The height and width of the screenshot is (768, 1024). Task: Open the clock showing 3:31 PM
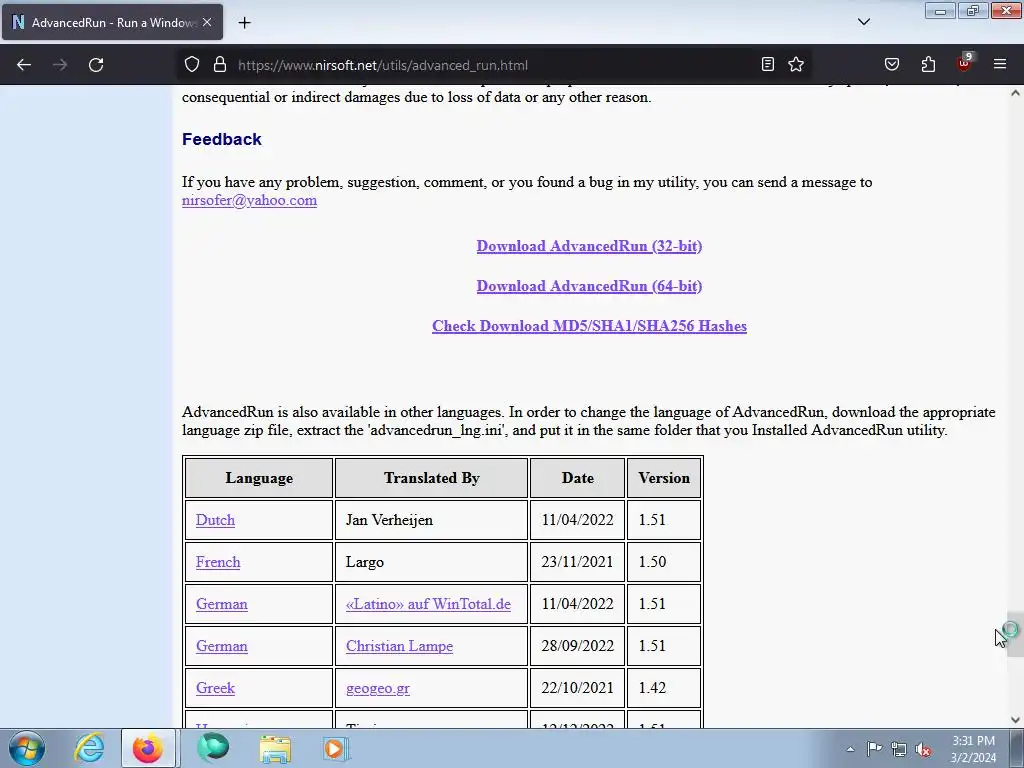973,749
